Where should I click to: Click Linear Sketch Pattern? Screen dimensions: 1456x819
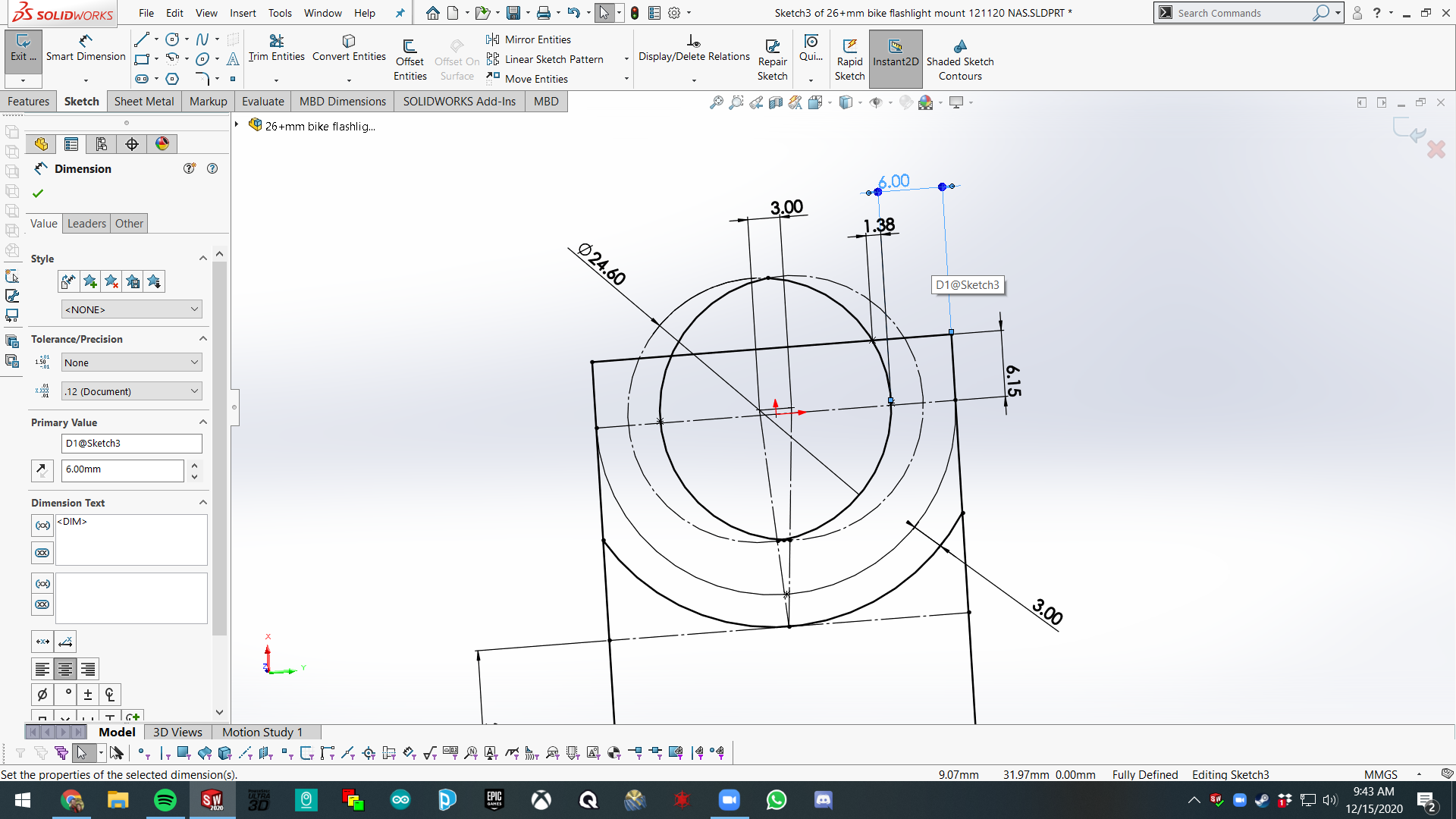click(545, 59)
